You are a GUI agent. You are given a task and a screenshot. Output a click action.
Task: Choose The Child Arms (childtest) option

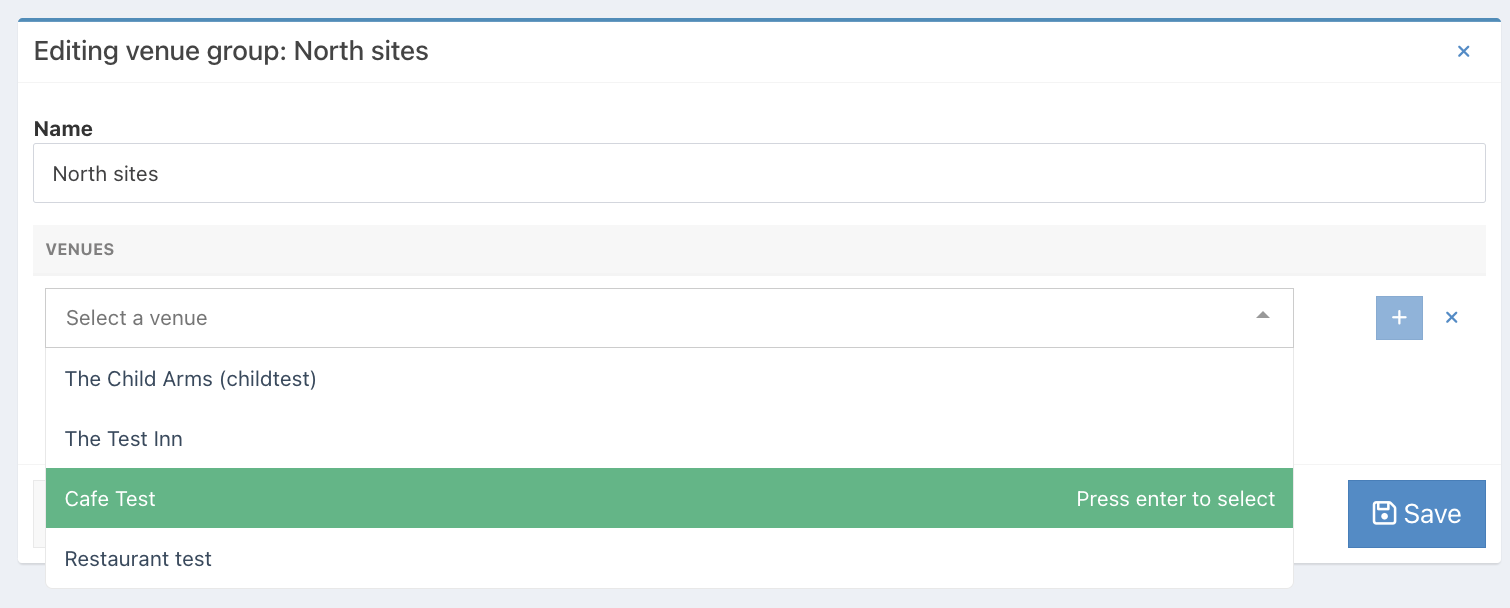pyautogui.click(x=669, y=378)
